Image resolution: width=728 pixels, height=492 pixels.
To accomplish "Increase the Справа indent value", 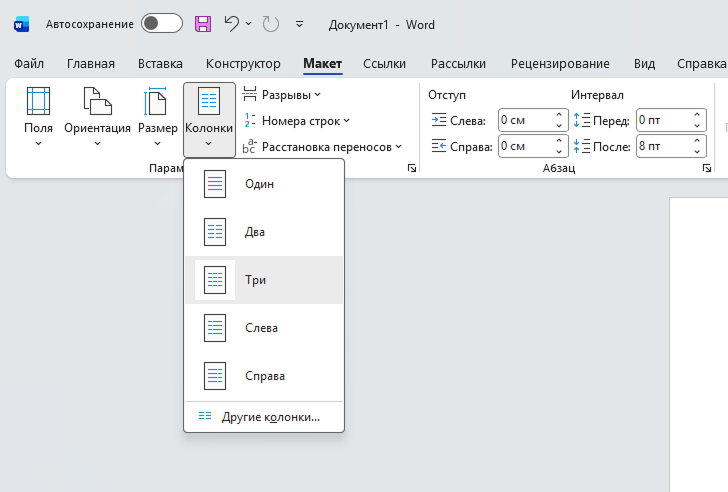I will (x=559, y=141).
